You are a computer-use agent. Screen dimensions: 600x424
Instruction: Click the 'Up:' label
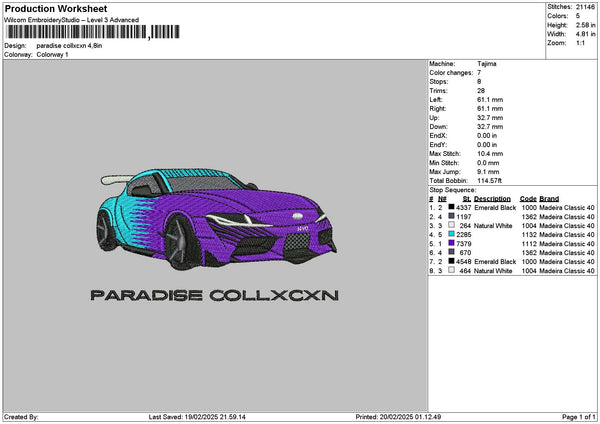pyautogui.click(x=434, y=117)
